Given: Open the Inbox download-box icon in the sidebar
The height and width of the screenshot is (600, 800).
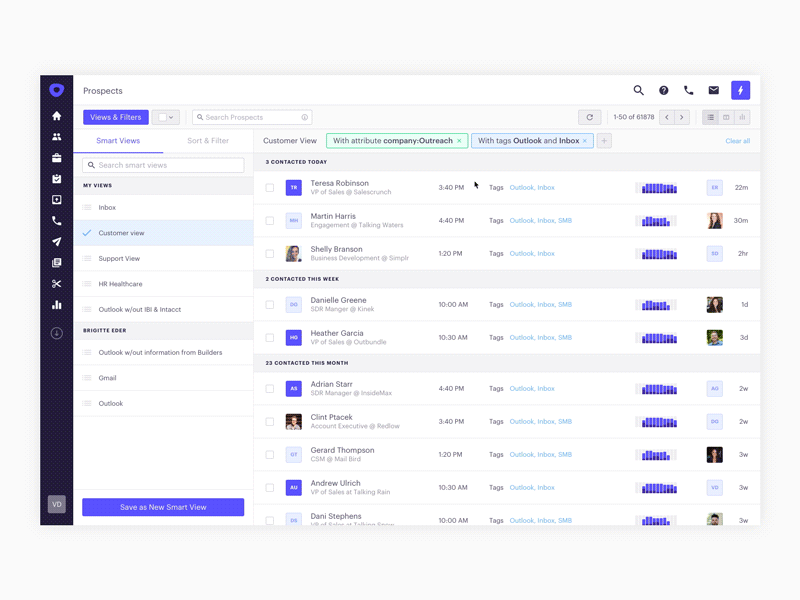Looking at the screenshot, I should [x=57, y=199].
